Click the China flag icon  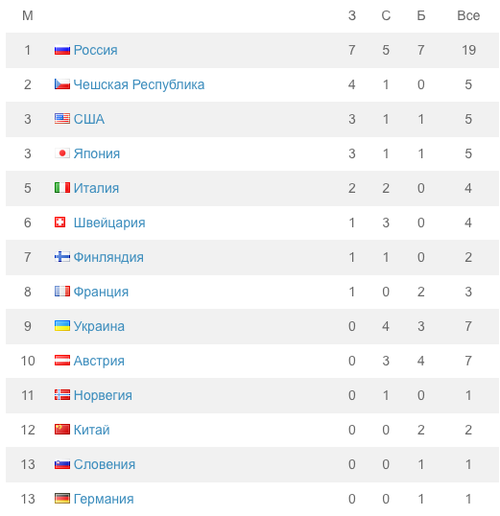pyautogui.click(x=62, y=430)
